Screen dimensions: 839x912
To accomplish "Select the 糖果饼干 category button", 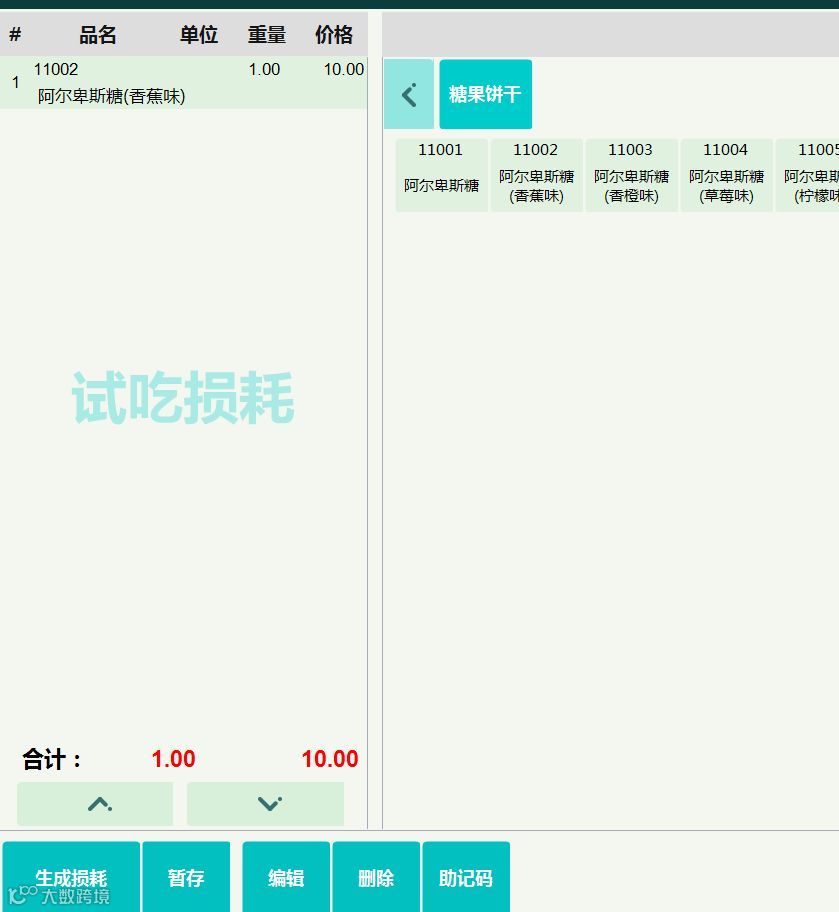I will 486,94.
